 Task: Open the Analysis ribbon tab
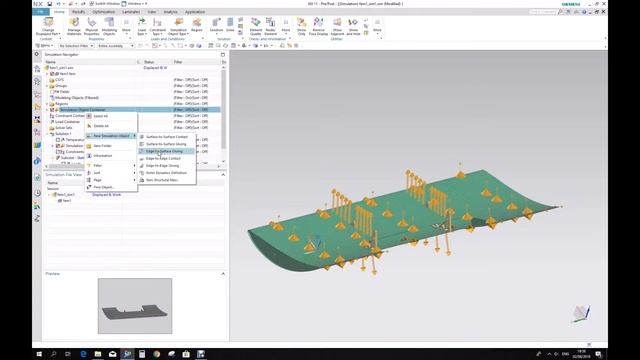[171, 12]
